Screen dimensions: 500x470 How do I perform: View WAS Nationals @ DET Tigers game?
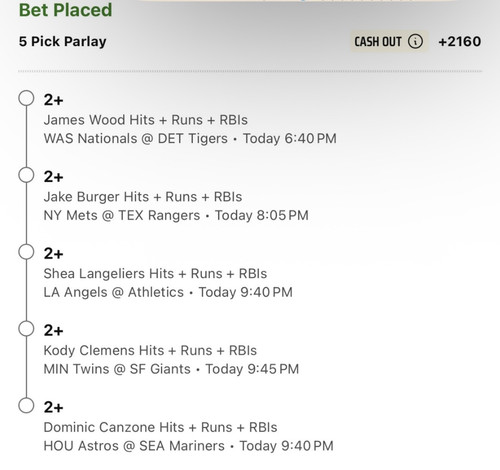click(136, 139)
